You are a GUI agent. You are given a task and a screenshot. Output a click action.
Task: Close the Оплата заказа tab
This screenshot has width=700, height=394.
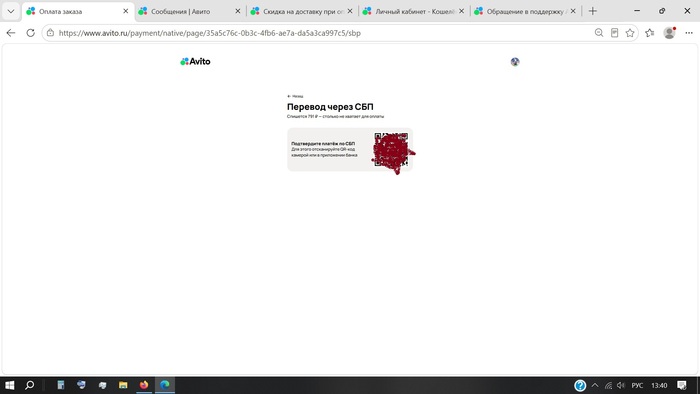pyautogui.click(x=126, y=11)
